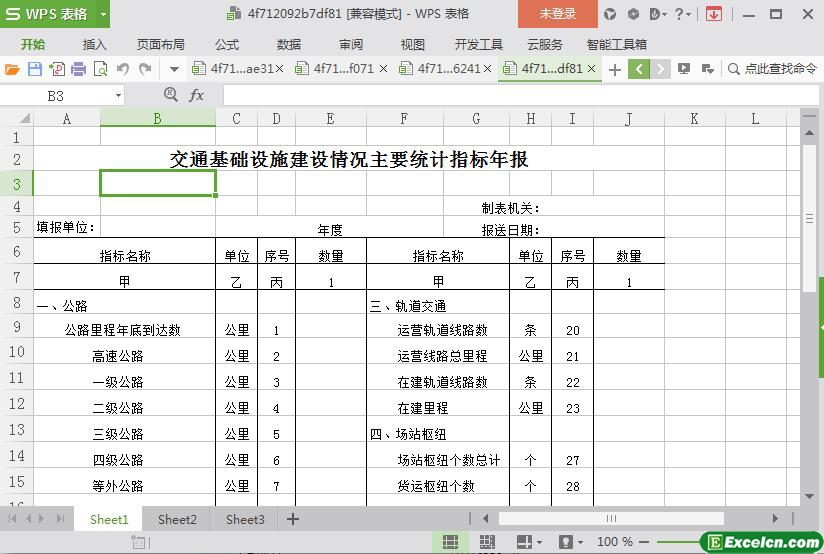Click the hexagon settings icon in title bar
This screenshot has height=554, width=824.
tap(633, 14)
